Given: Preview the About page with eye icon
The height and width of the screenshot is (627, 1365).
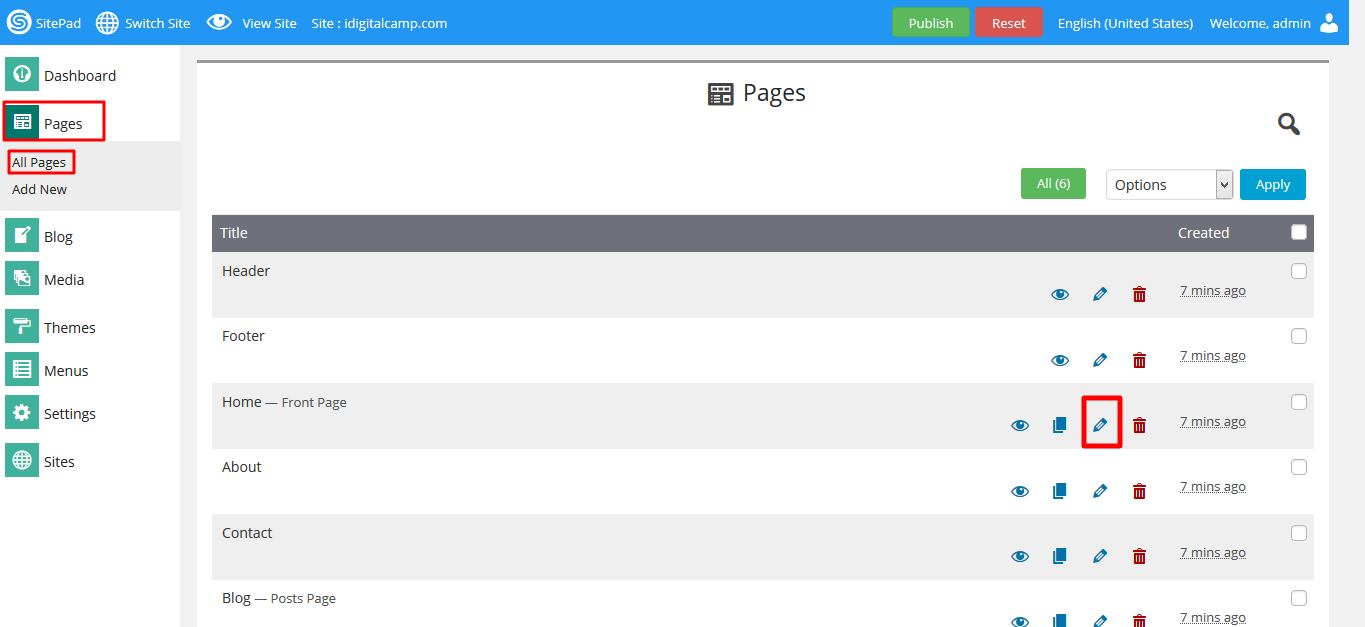Looking at the screenshot, I should (1020, 491).
